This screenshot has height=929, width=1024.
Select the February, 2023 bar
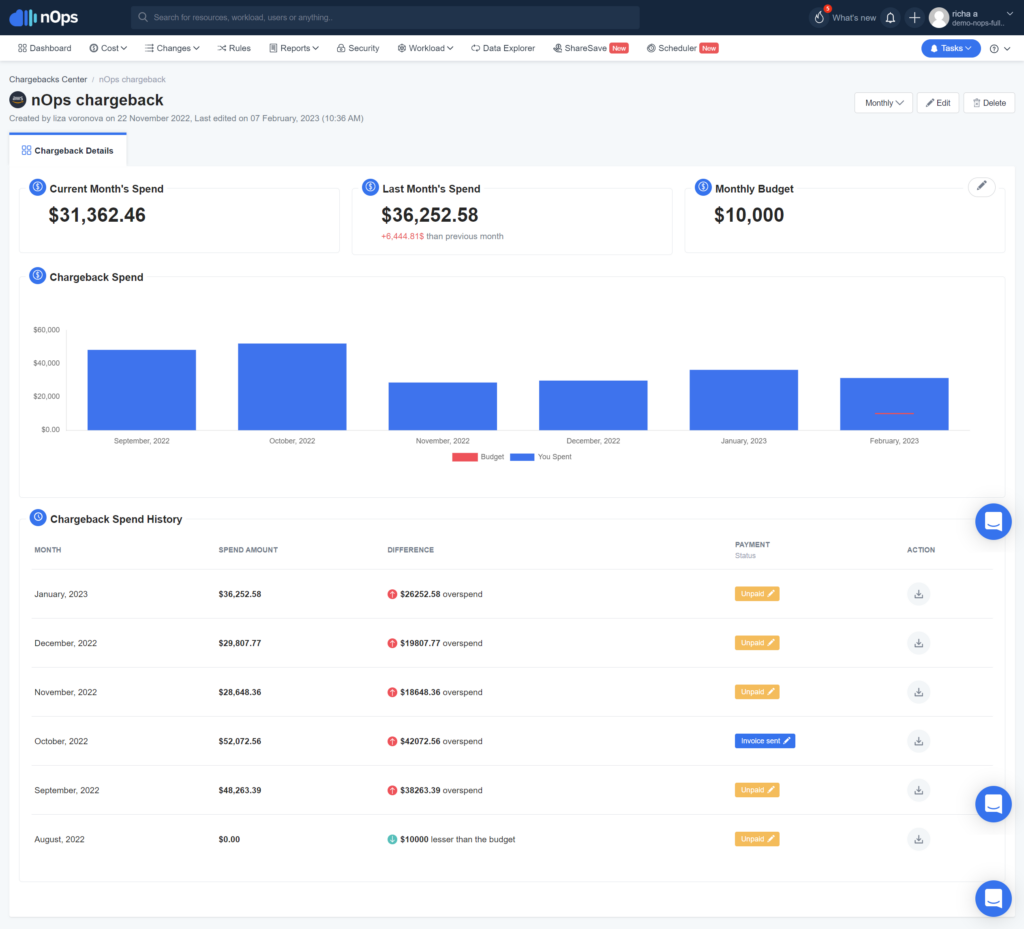(894, 403)
